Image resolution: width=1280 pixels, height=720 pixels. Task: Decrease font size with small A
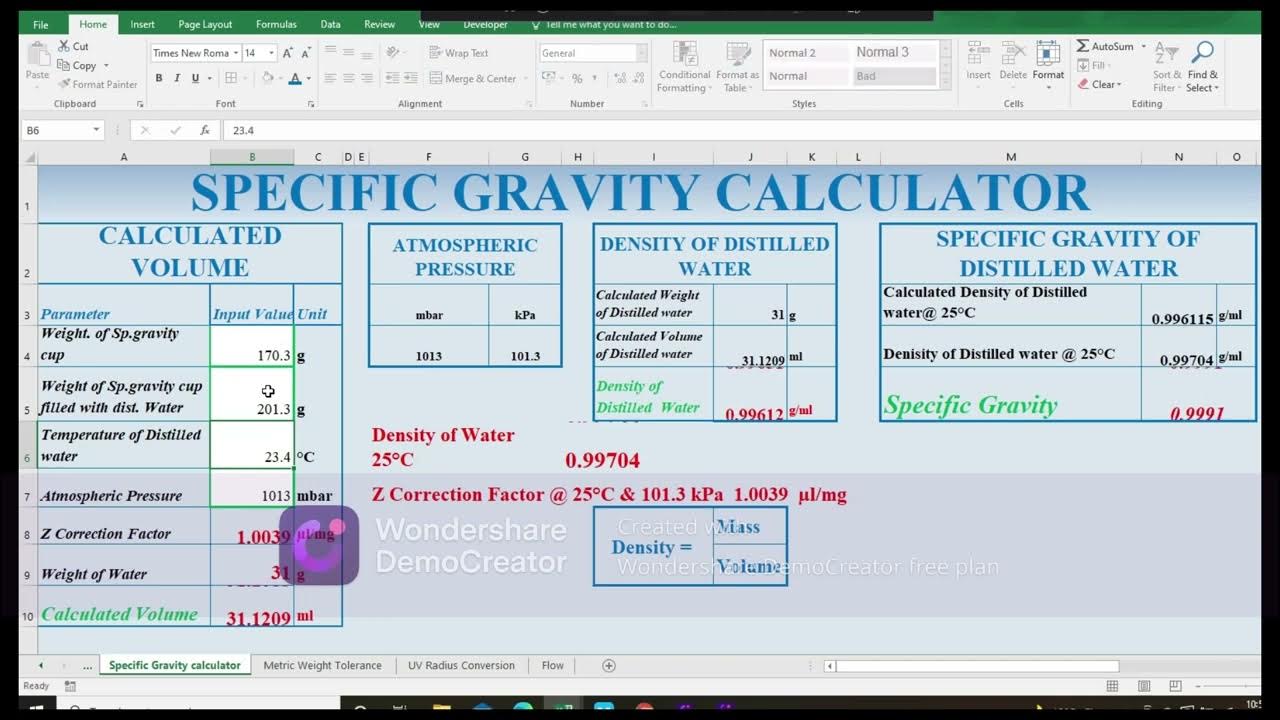pyautogui.click(x=306, y=53)
